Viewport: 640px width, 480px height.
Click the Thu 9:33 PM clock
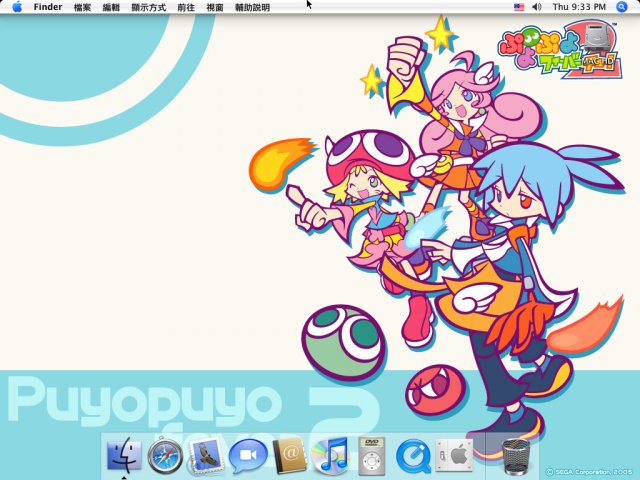[x=579, y=7]
